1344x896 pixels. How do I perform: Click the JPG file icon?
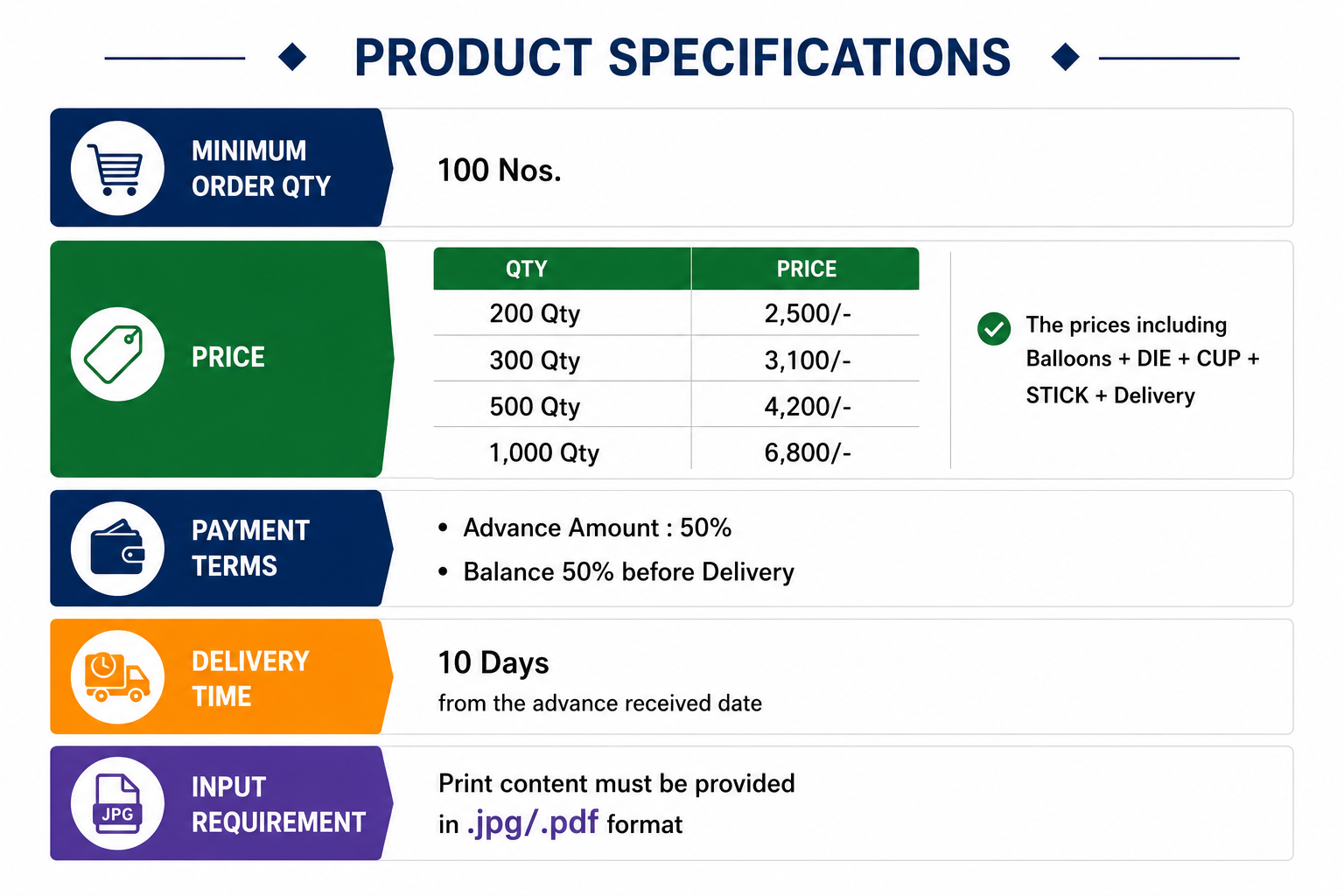pyautogui.click(x=117, y=803)
